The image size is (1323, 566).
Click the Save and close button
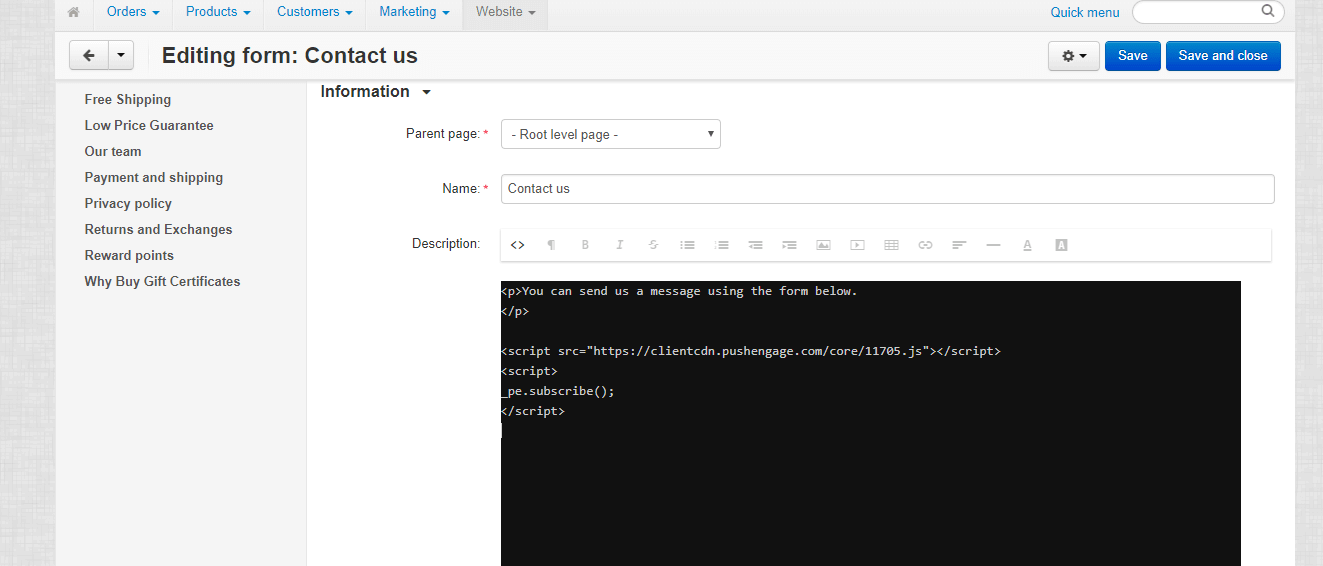pos(1223,56)
